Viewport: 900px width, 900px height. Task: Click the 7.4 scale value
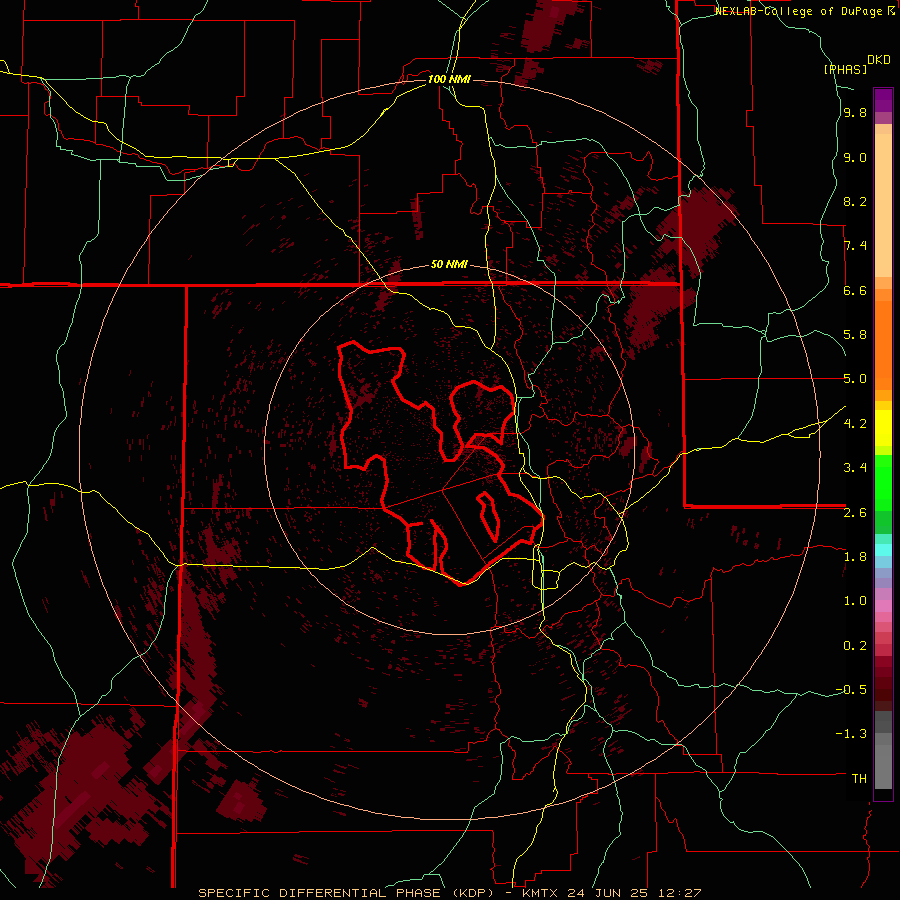855,246
